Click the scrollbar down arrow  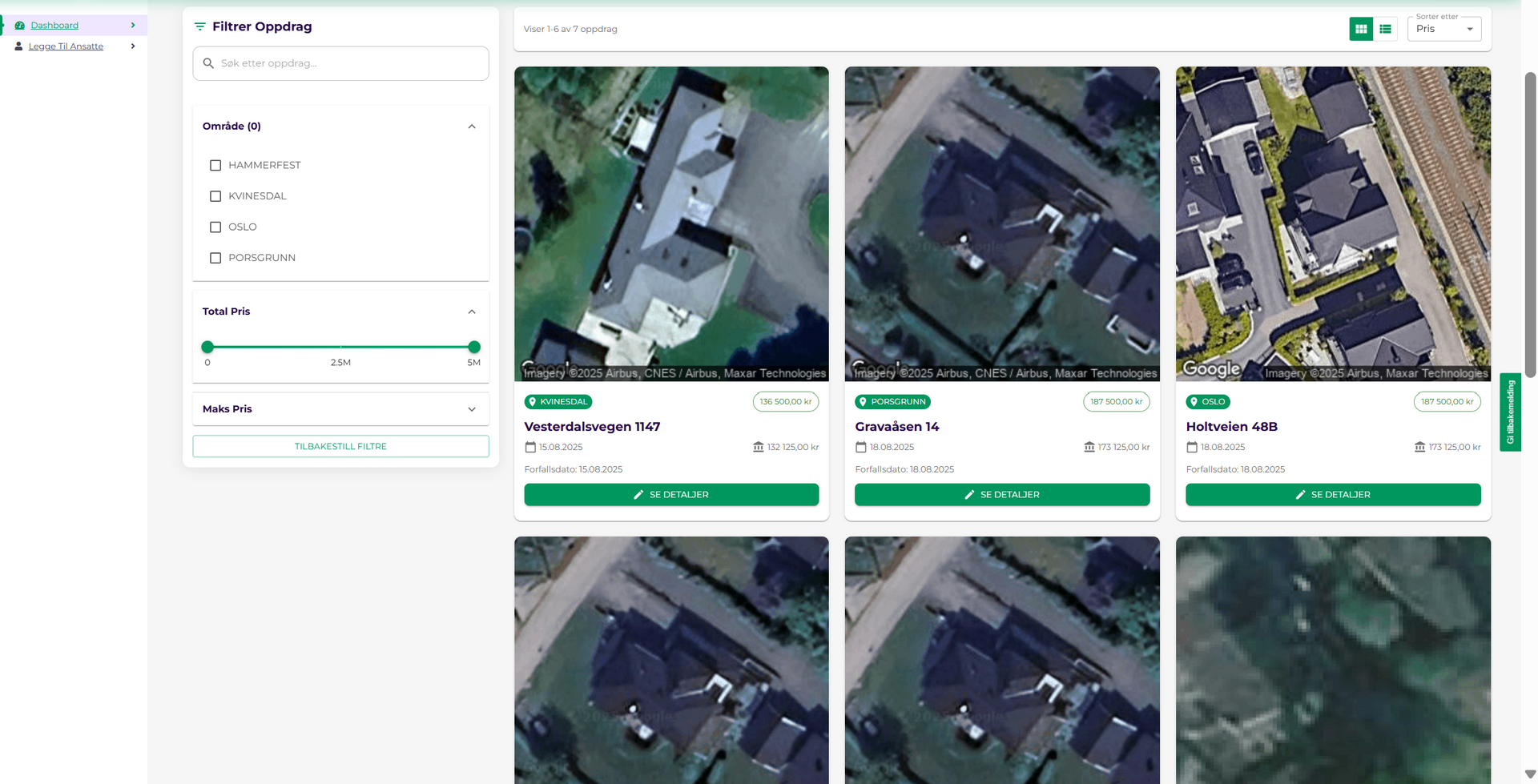(x=1530, y=774)
